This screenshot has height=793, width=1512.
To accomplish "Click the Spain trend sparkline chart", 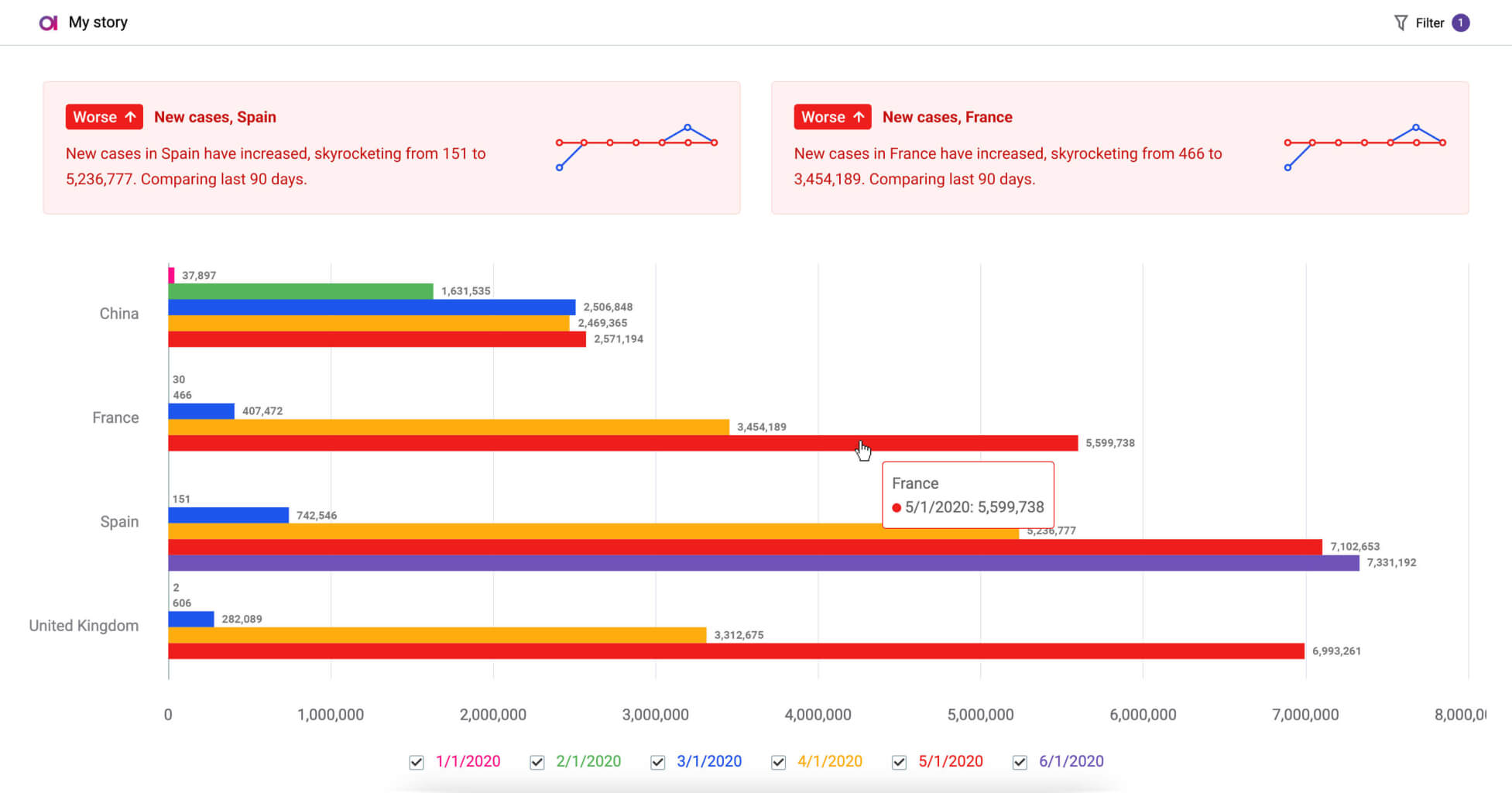I will (x=636, y=146).
